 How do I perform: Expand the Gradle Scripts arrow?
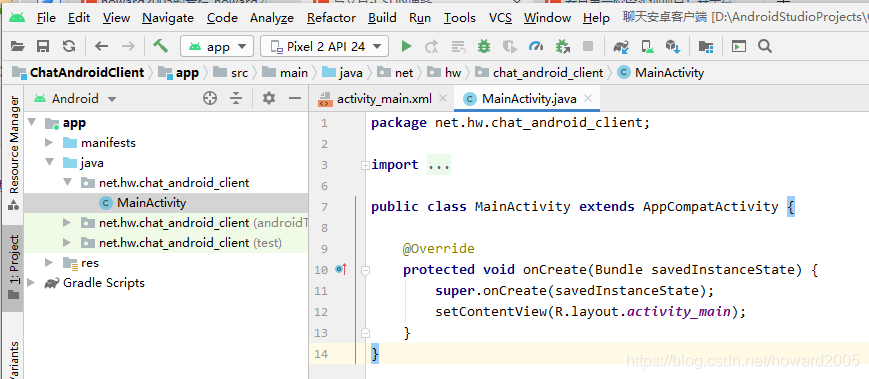point(32,283)
